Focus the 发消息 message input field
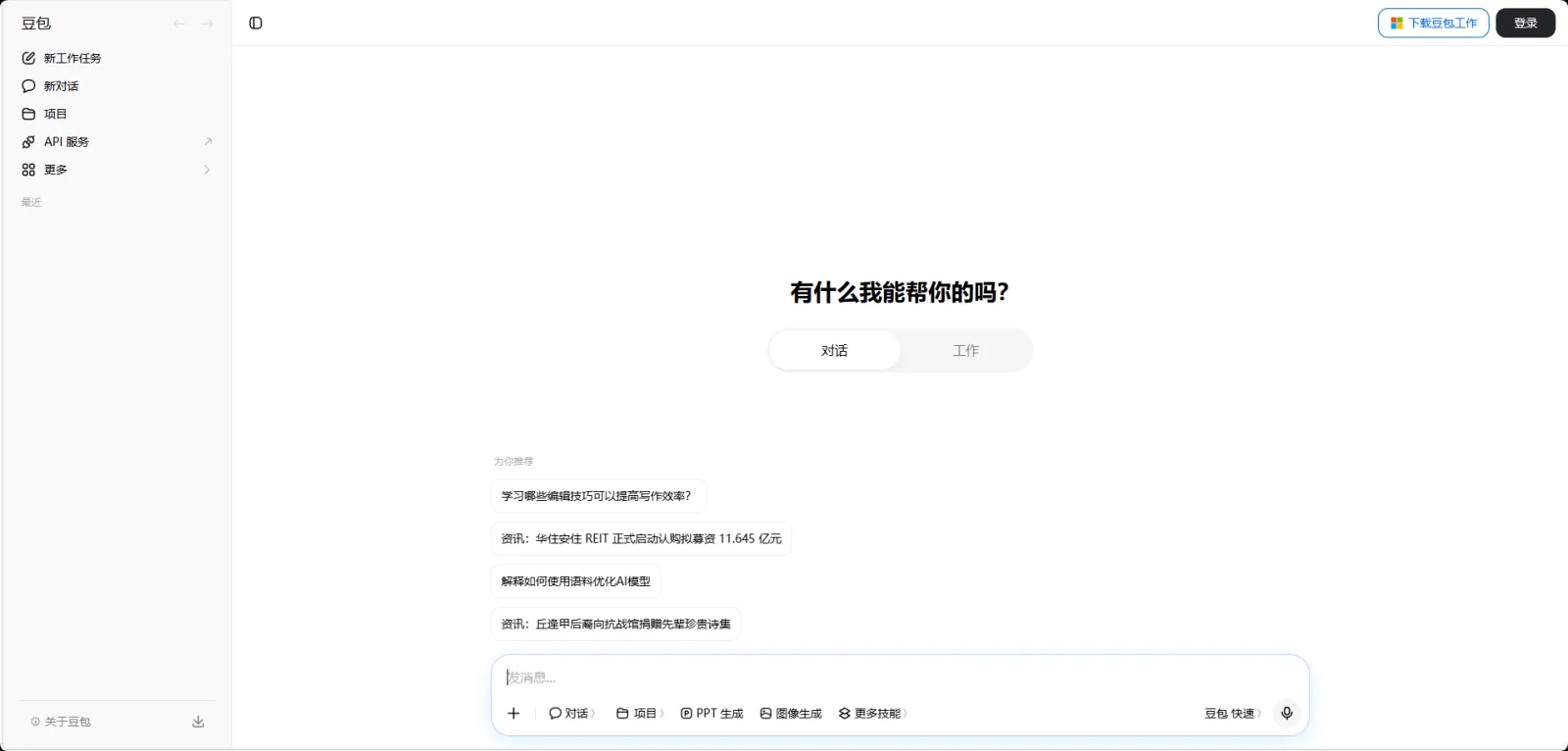The height and width of the screenshot is (751, 1568). point(900,677)
